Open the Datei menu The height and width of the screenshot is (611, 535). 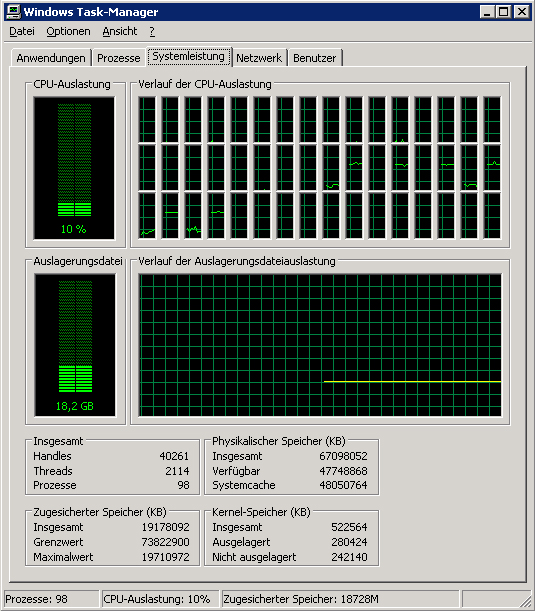22,31
